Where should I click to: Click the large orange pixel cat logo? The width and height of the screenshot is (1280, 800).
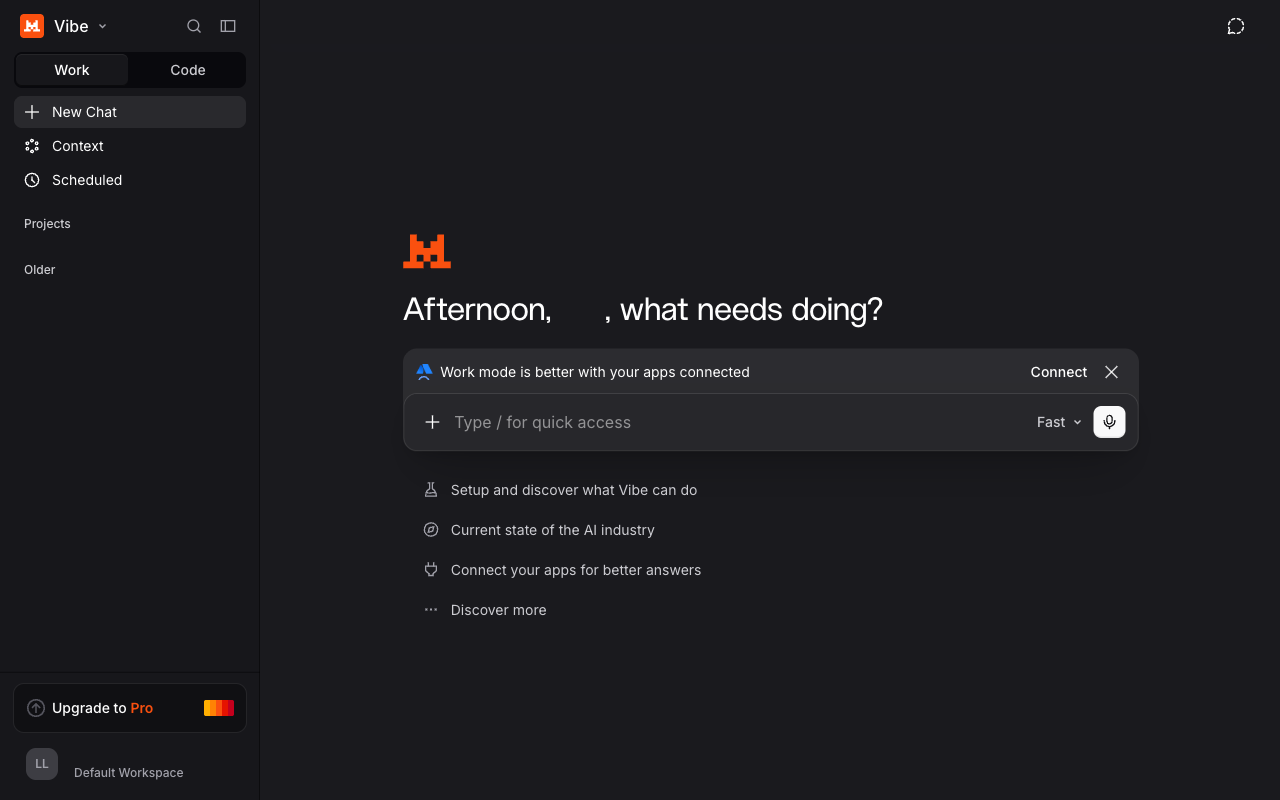[427, 252]
